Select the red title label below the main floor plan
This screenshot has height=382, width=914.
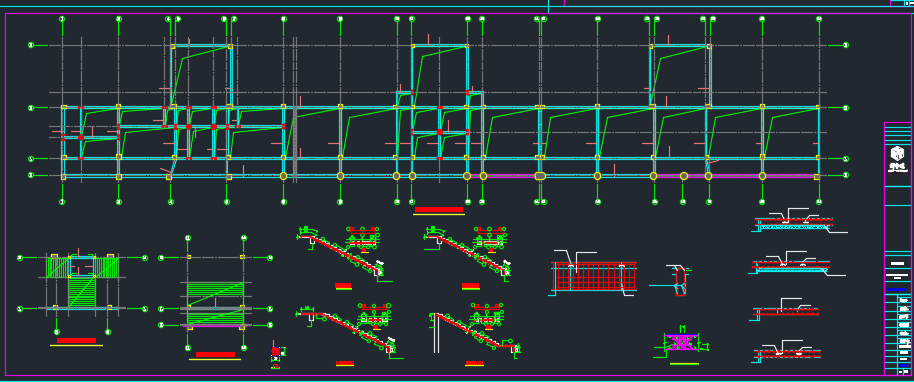click(x=439, y=209)
